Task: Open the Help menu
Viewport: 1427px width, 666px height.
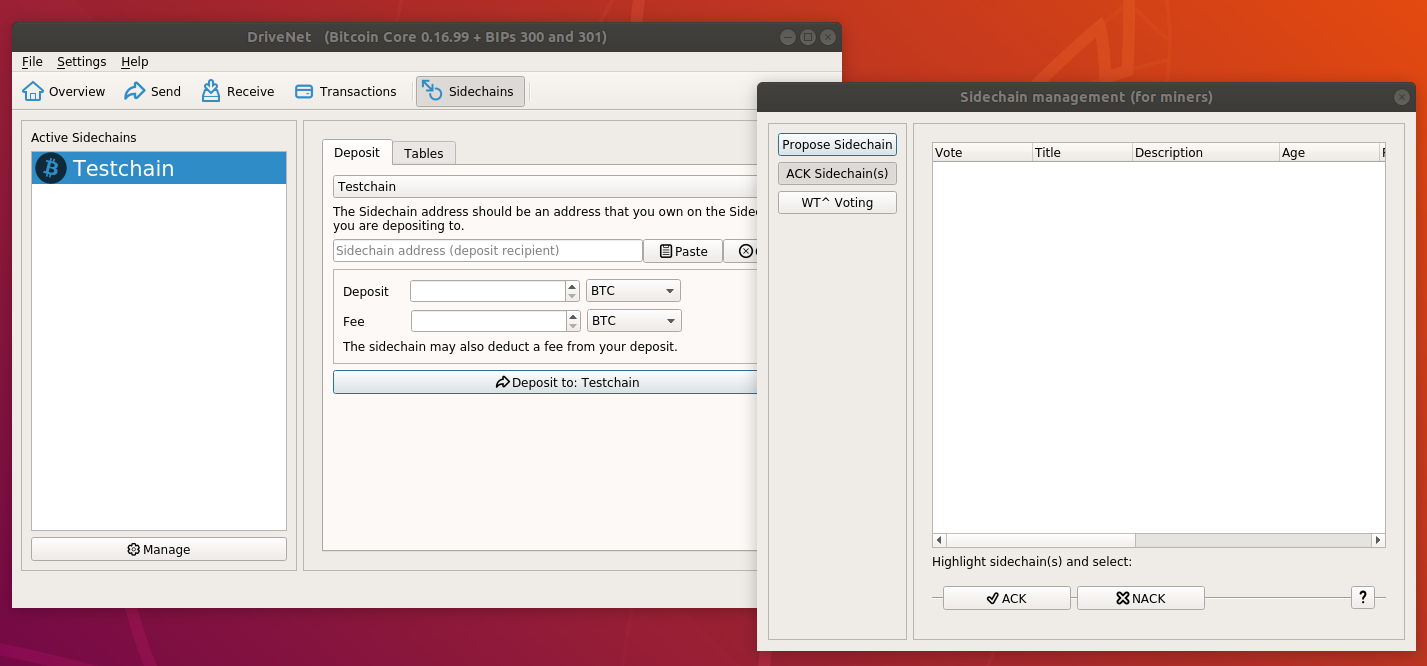Action: pyautogui.click(x=135, y=61)
